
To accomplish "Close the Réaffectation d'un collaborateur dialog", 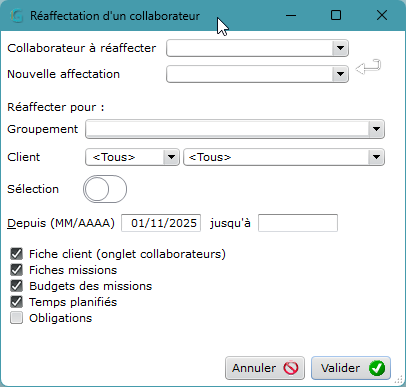I will (x=382, y=15).
